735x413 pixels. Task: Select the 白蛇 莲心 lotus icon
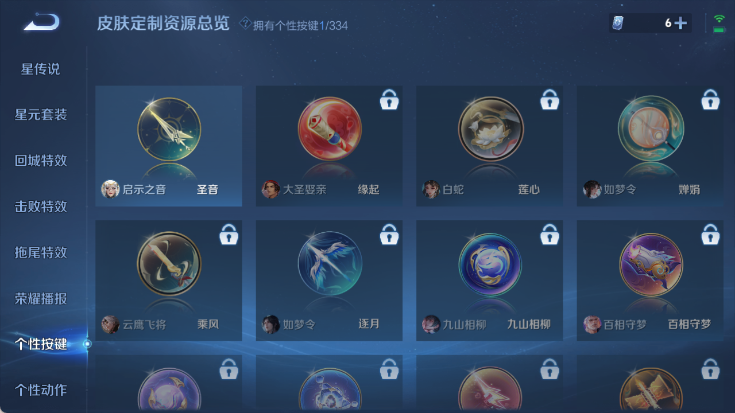[x=490, y=129]
